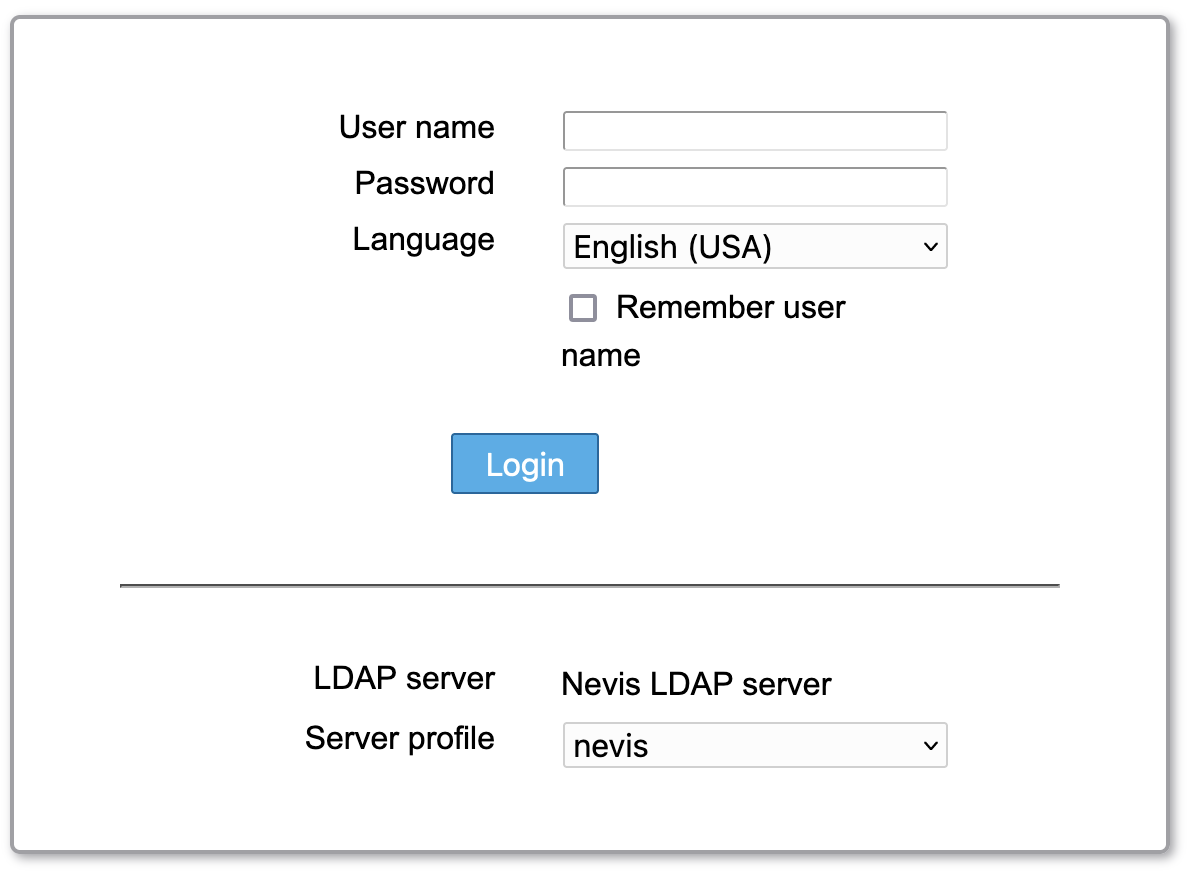Click the "Nevis LDAP server" text
This screenshot has width=1192, height=874.
(x=696, y=685)
